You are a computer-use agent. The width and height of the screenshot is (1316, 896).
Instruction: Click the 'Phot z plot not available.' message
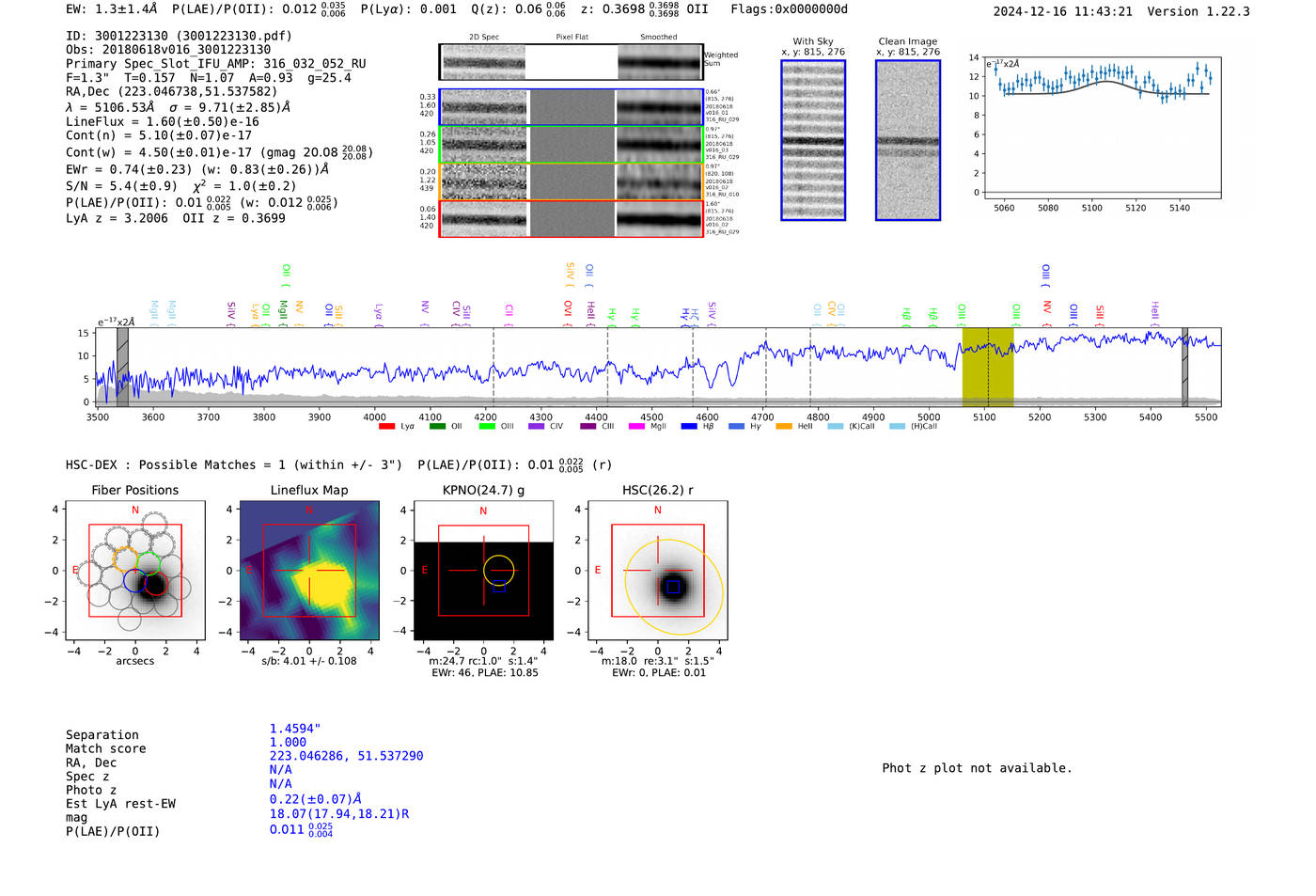pyautogui.click(x=977, y=768)
